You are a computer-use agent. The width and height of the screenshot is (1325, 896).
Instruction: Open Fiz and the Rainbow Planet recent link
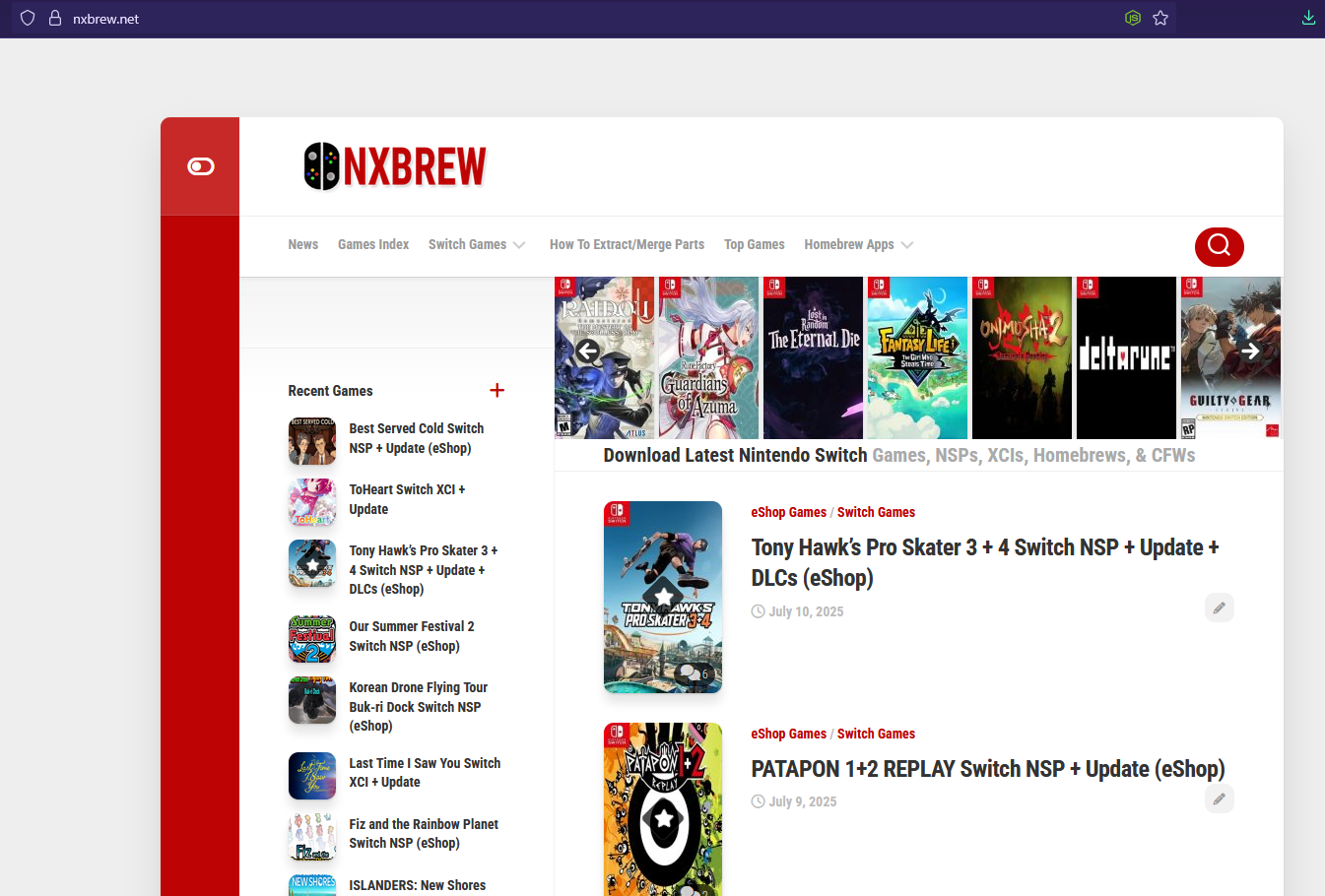[424, 833]
